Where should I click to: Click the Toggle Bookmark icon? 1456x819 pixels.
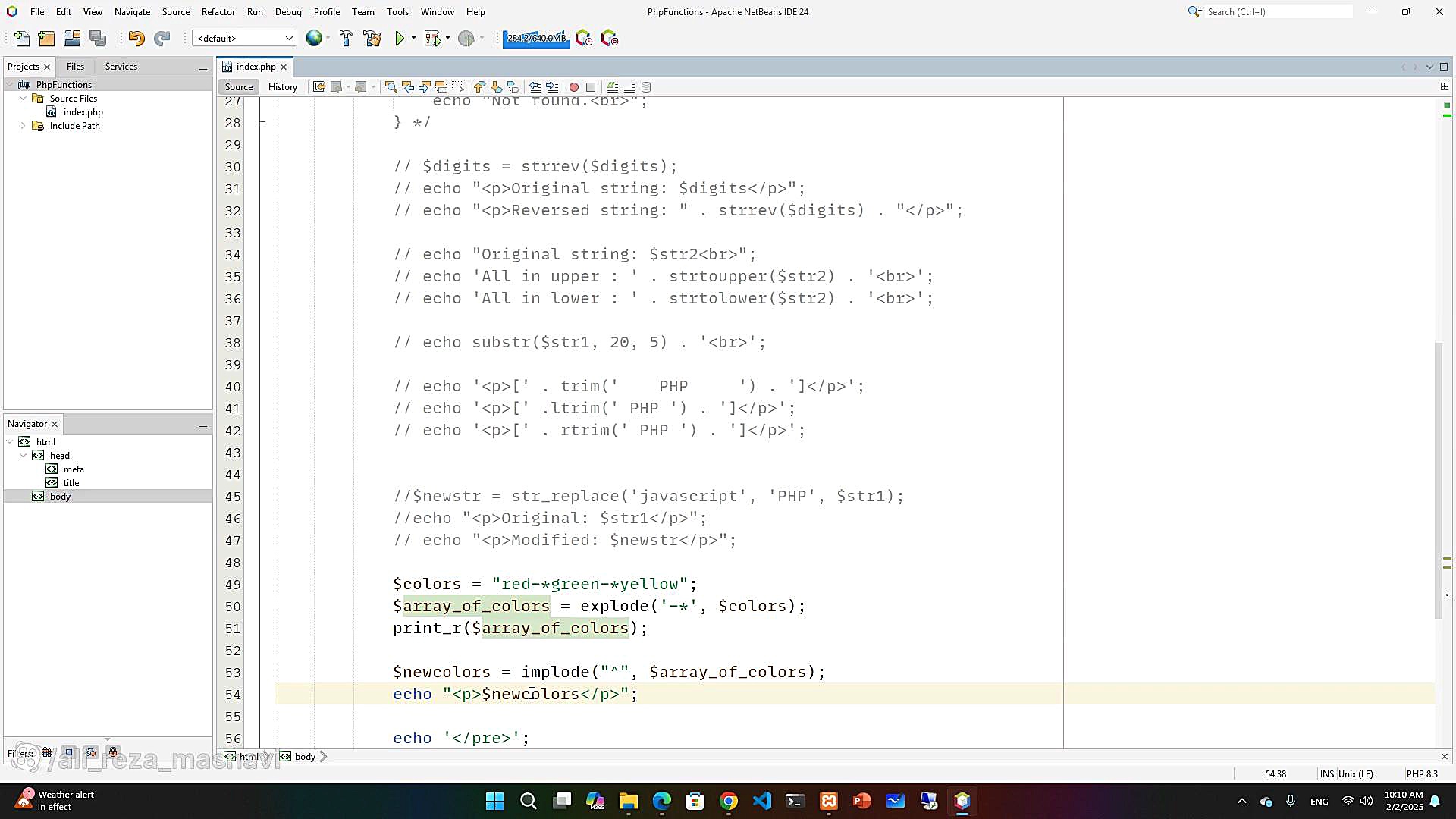tap(513, 87)
